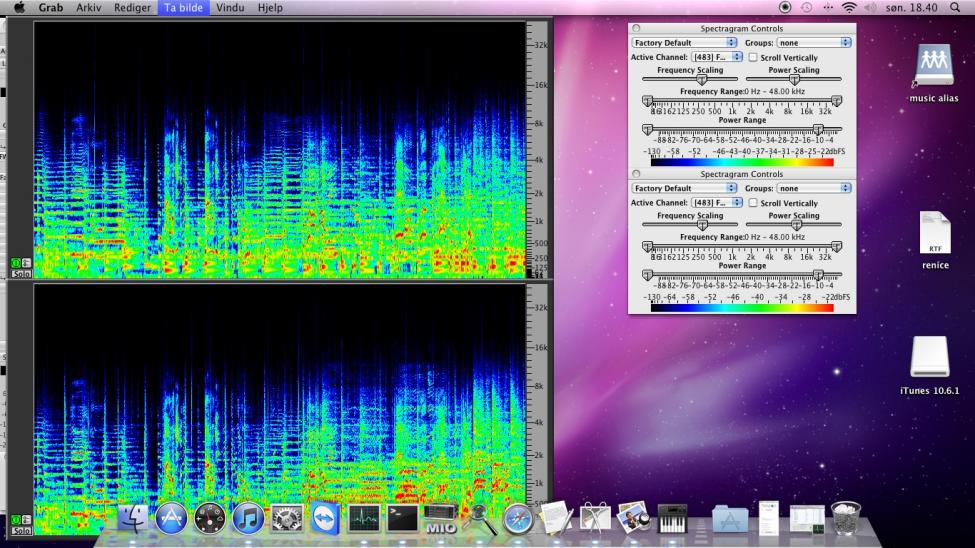Image resolution: width=975 pixels, height=548 pixels.
Task: Toggle Solo on the upper spectrogram channel
Action: pos(21,274)
